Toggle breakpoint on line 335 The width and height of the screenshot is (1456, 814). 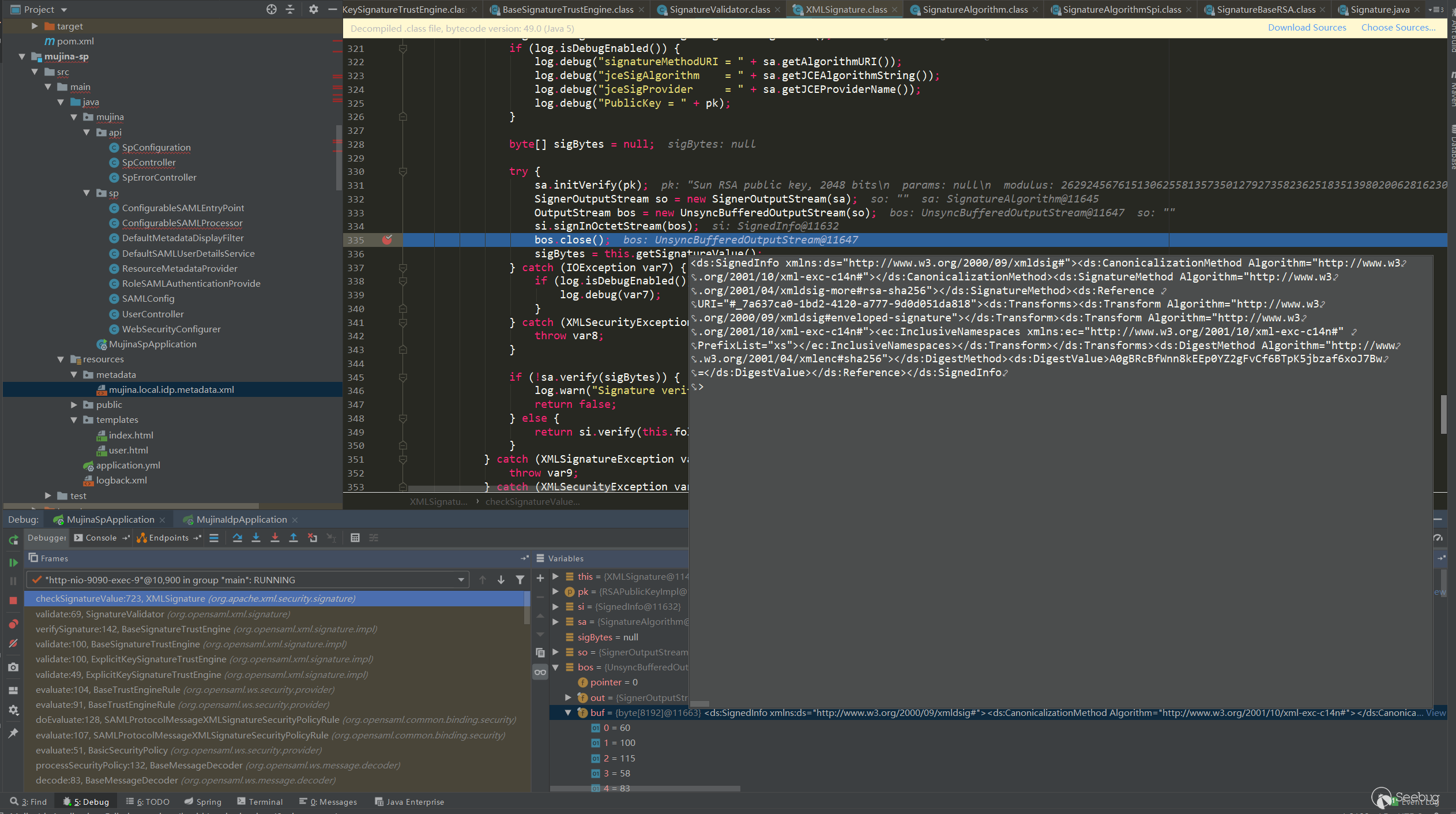point(387,240)
